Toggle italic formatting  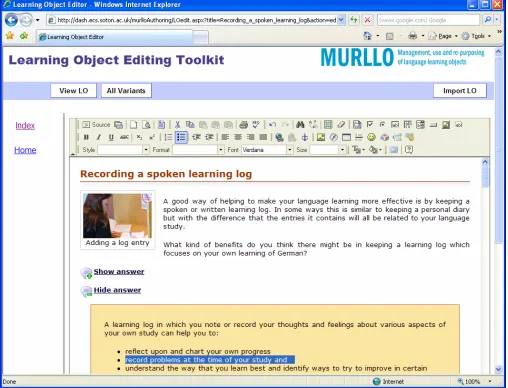tap(99, 137)
